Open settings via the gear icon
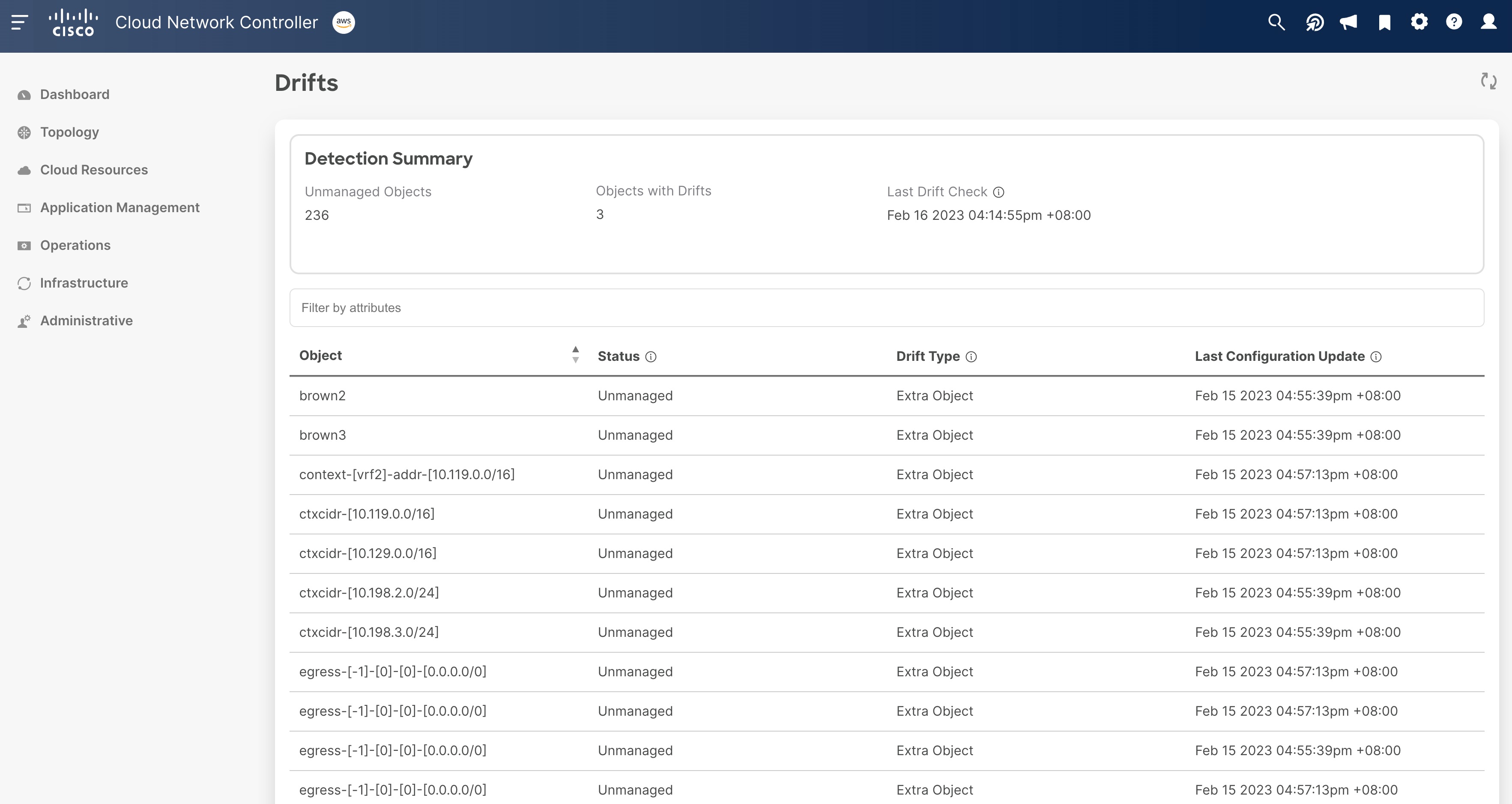Image resolution: width=1512 pixels, height=804 pixels. tap(1419, 22)
